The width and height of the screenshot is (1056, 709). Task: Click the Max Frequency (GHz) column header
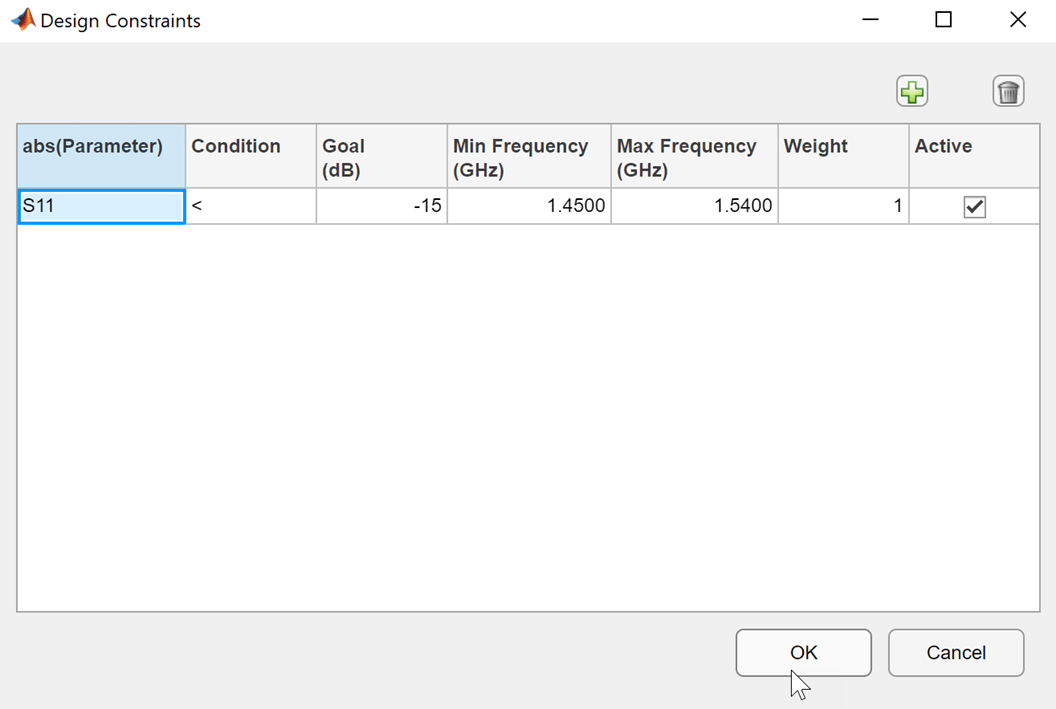(694, 156)
